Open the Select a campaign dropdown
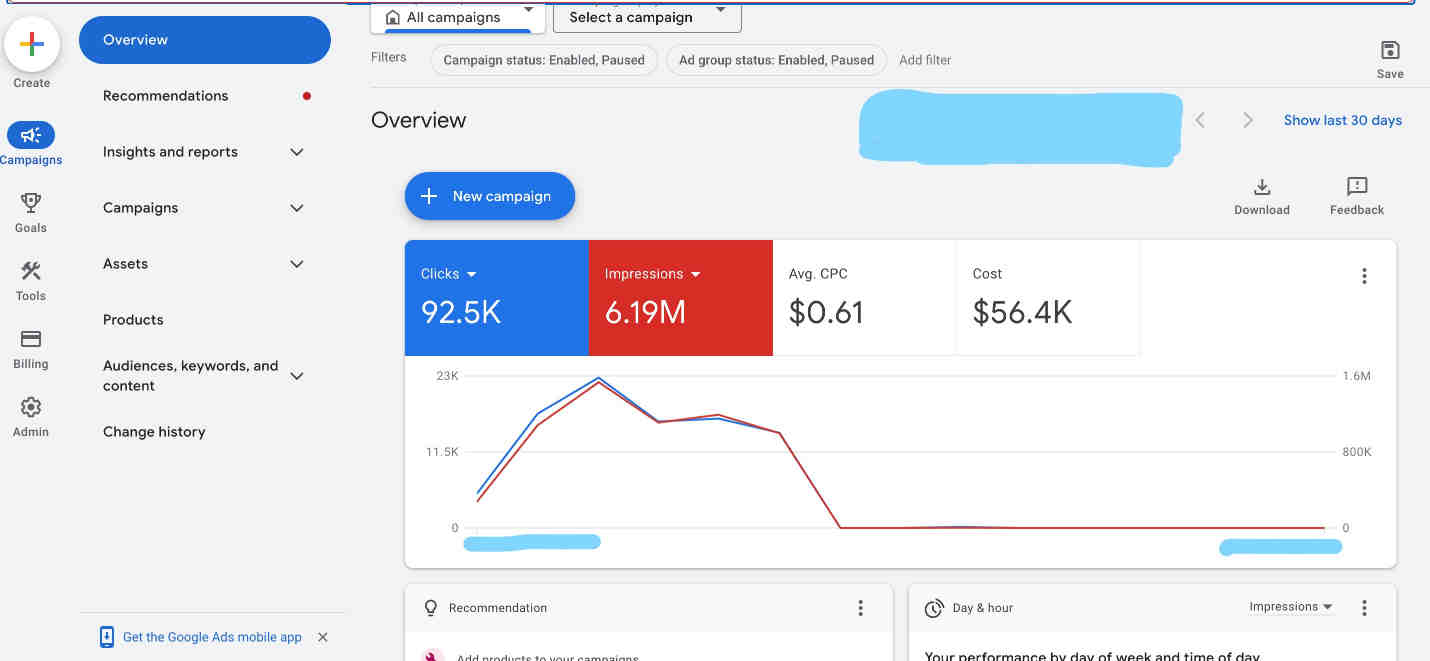 pos(647,17)
